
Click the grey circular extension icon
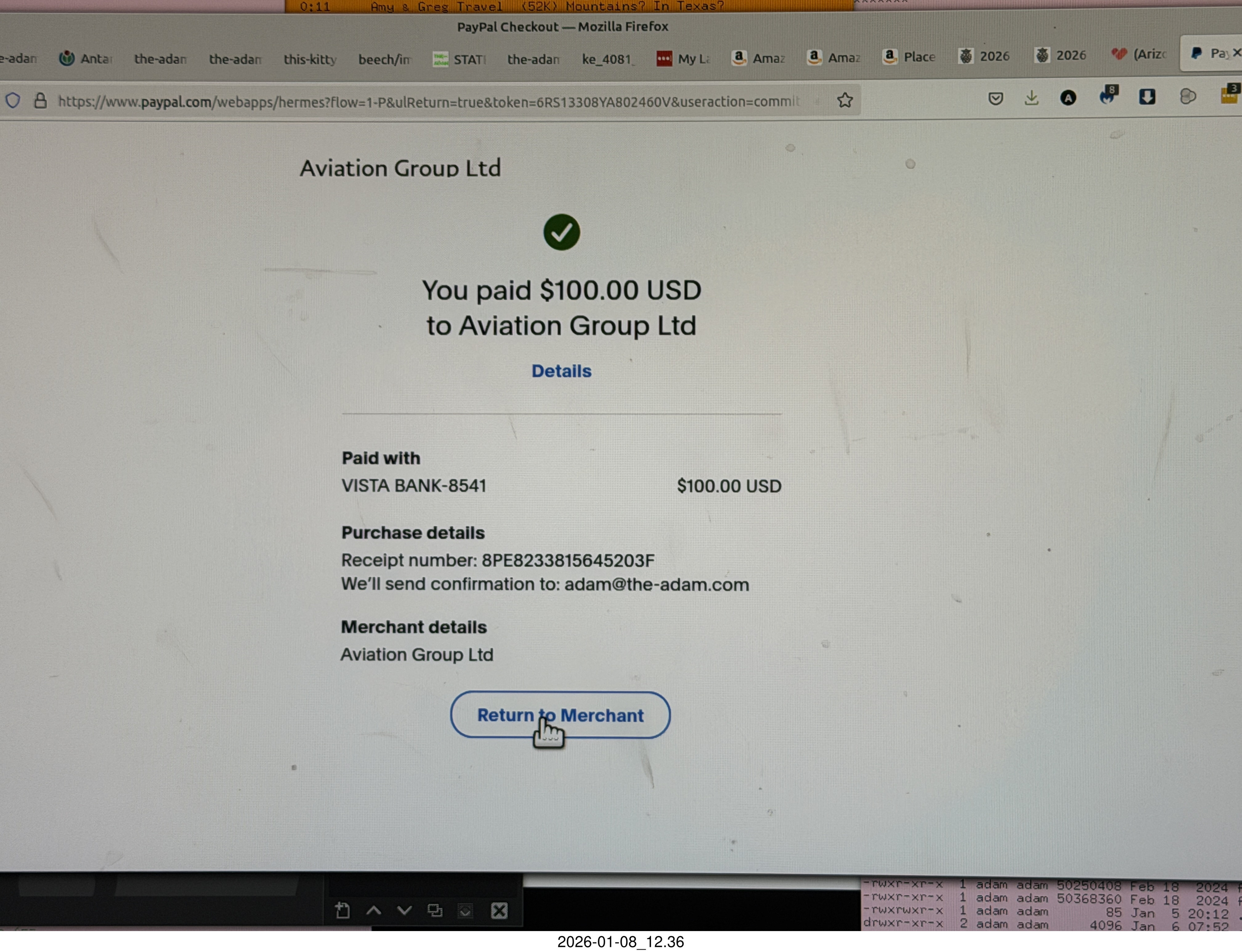pos(1188,96)
